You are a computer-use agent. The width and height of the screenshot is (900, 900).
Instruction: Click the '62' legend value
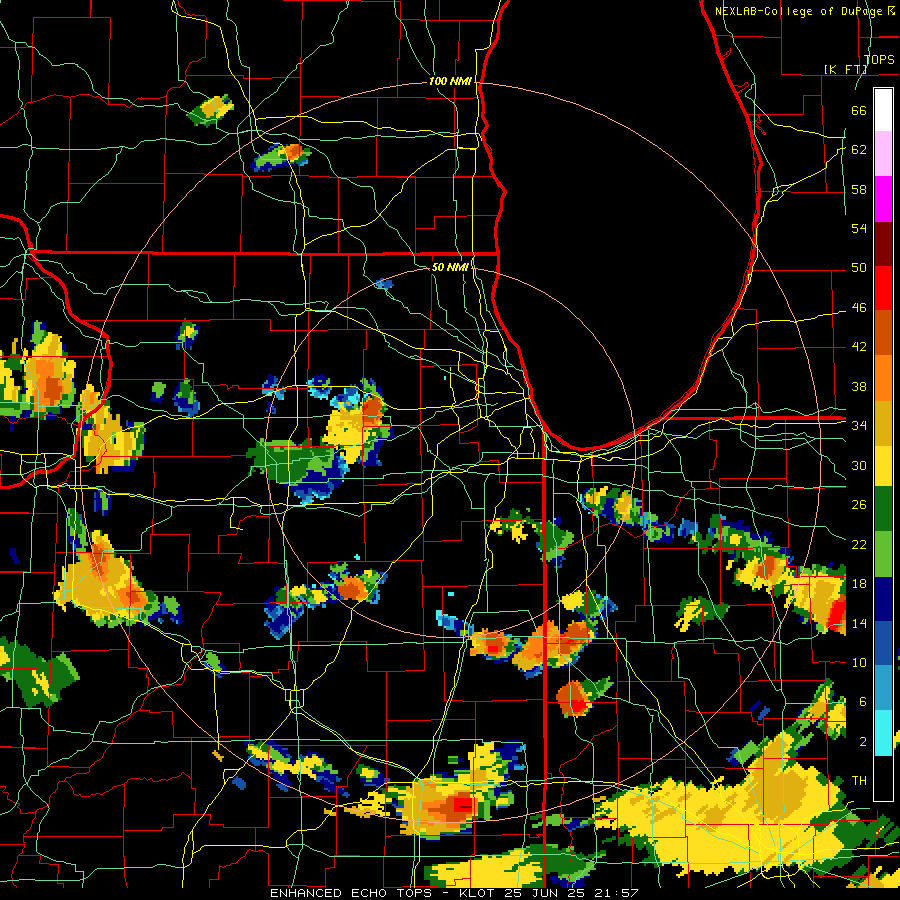tap(859, 150)
